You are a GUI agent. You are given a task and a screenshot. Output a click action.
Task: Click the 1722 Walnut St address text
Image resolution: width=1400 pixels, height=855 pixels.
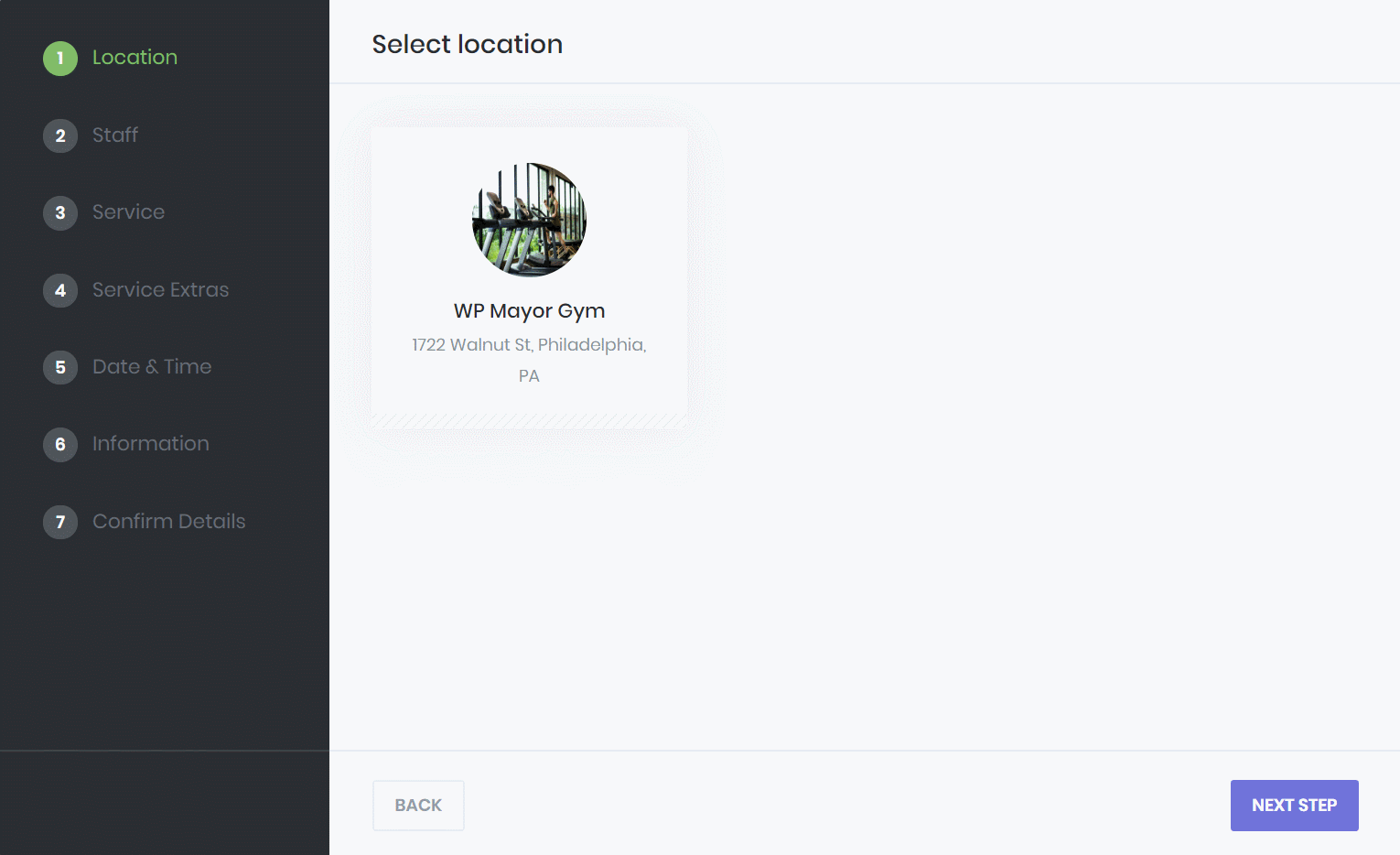[529, 360]
